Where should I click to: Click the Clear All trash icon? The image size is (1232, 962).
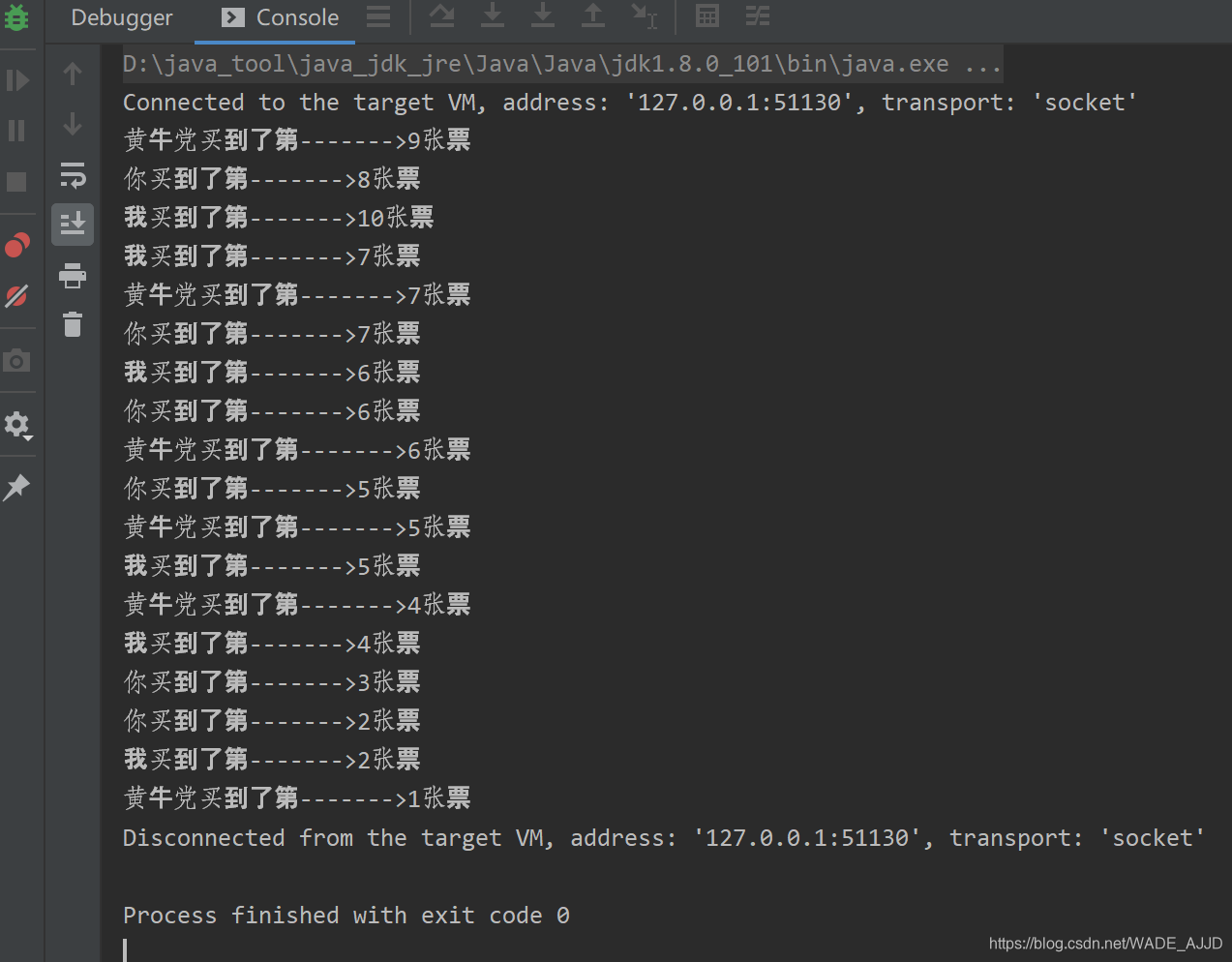pyautogui.click(x=73, y=324)
